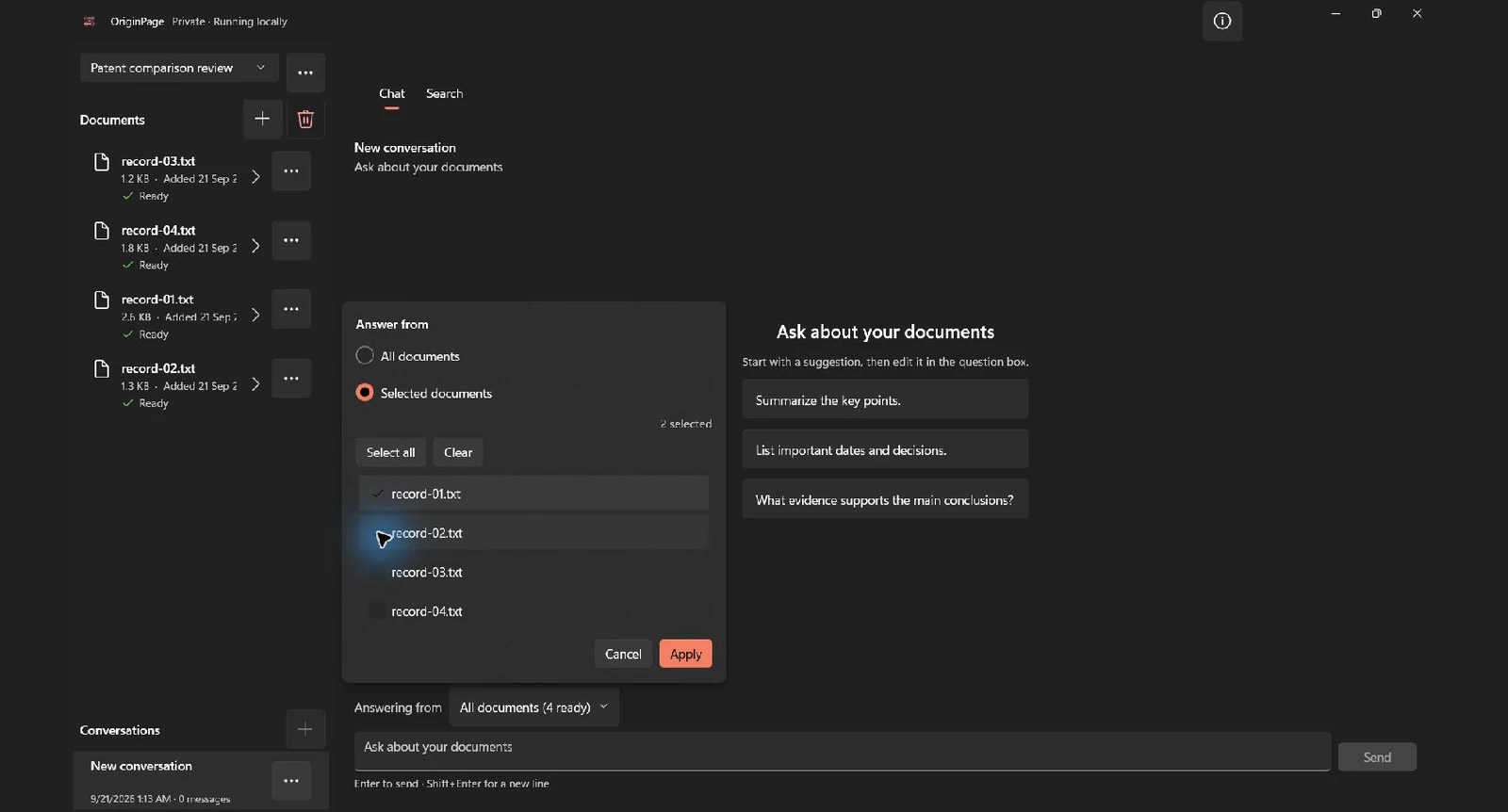
Task: Choose List important dates and decisions suggestion
Action: [885, 450]
